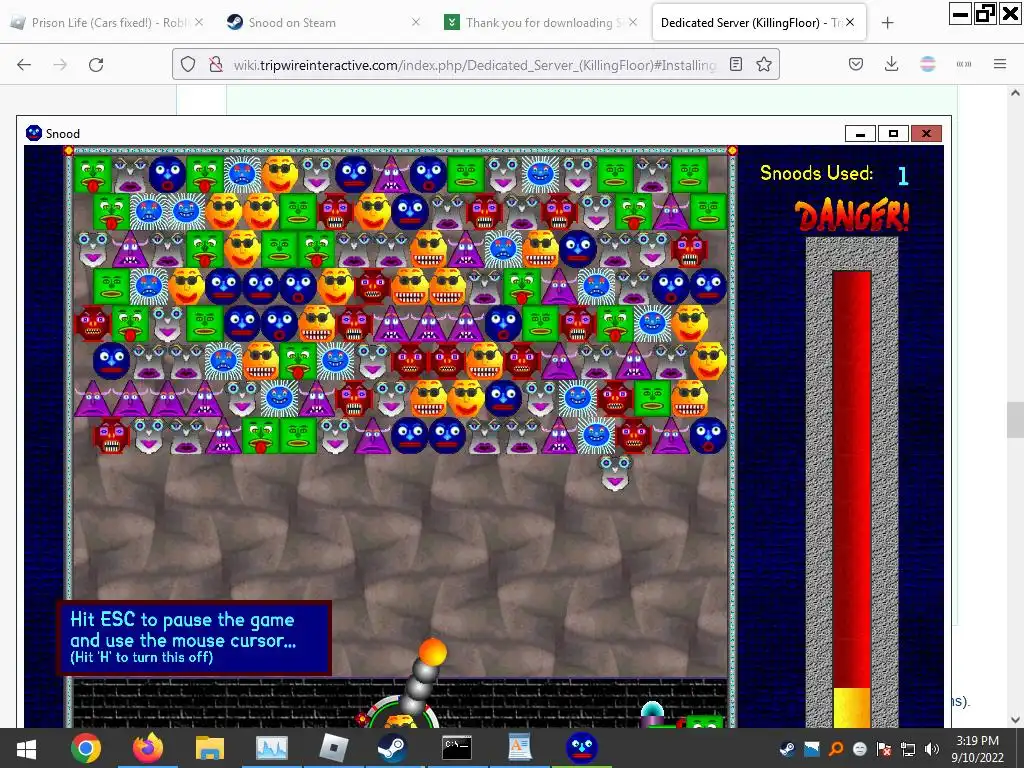
Task: Open Roblox from the taskbar
Action: tap(333, 748)
